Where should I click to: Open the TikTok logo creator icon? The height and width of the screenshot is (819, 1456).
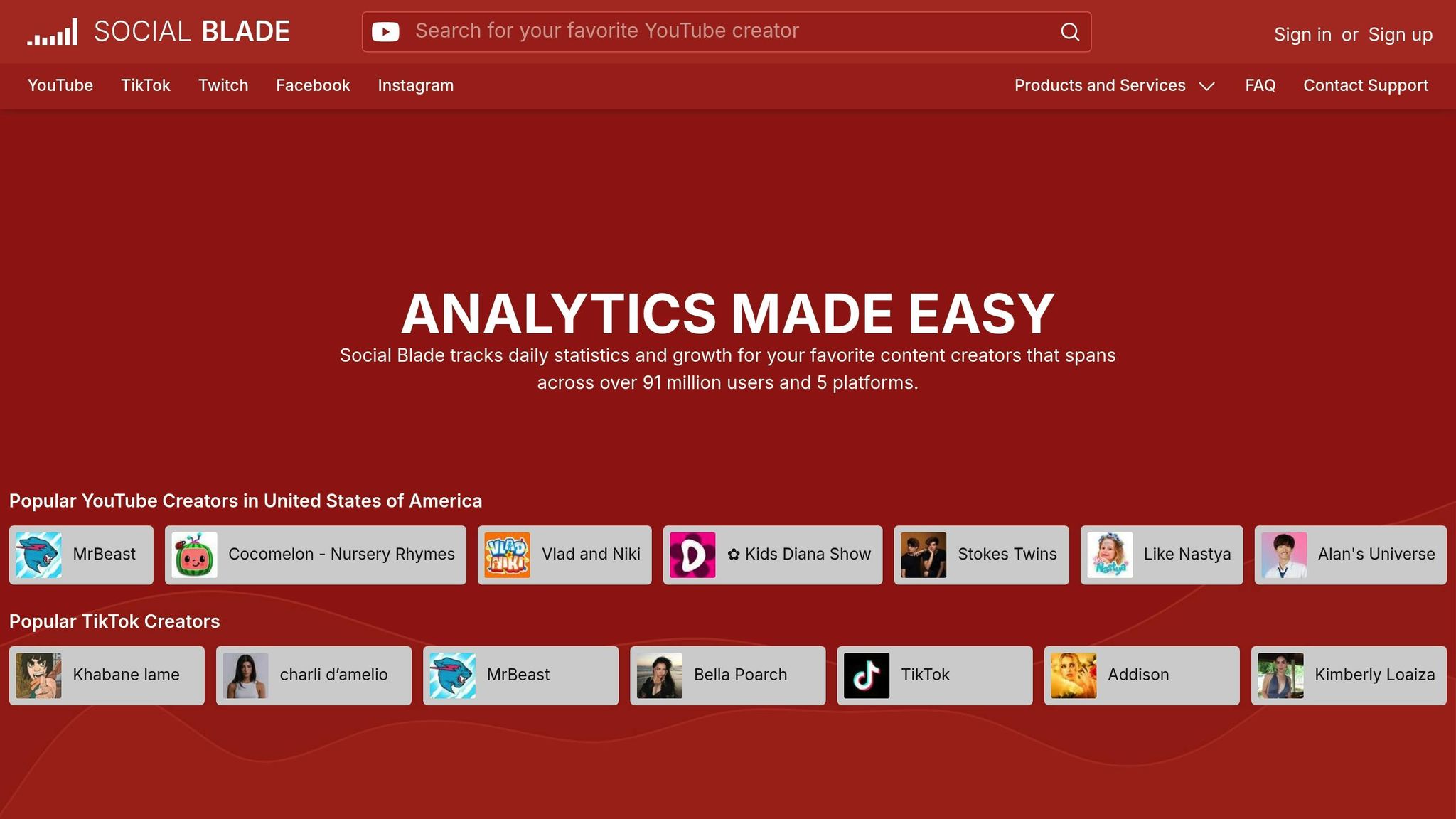coord(866,675)
